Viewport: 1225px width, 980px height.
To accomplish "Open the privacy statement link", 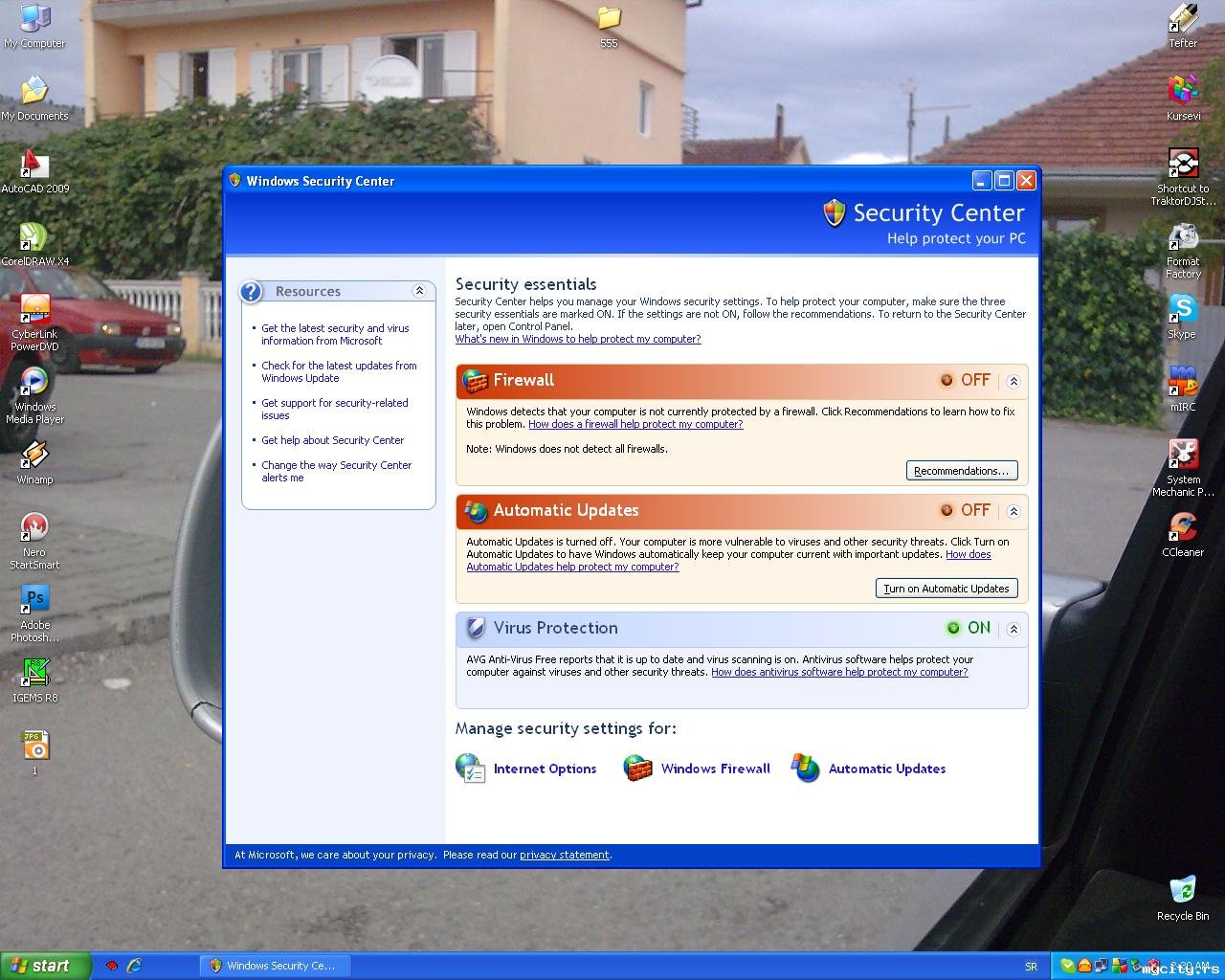I will (565, 855).
